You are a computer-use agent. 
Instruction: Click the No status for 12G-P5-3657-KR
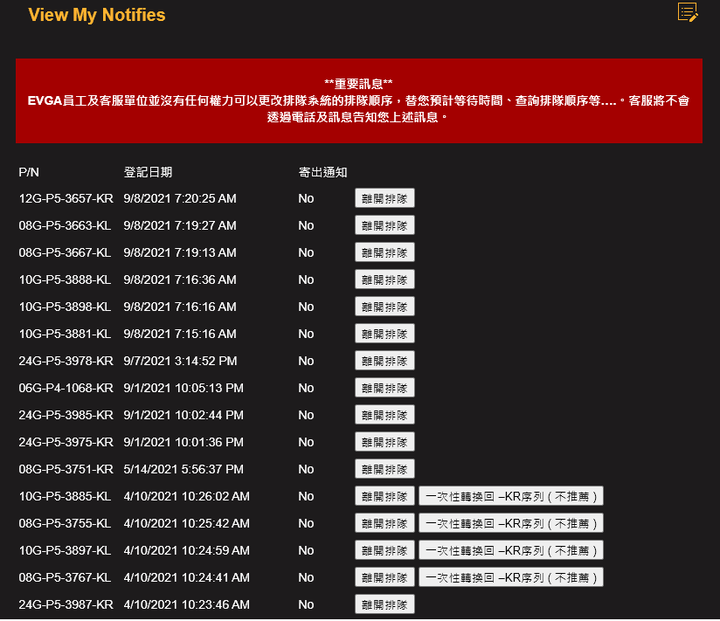pos(306,198)
